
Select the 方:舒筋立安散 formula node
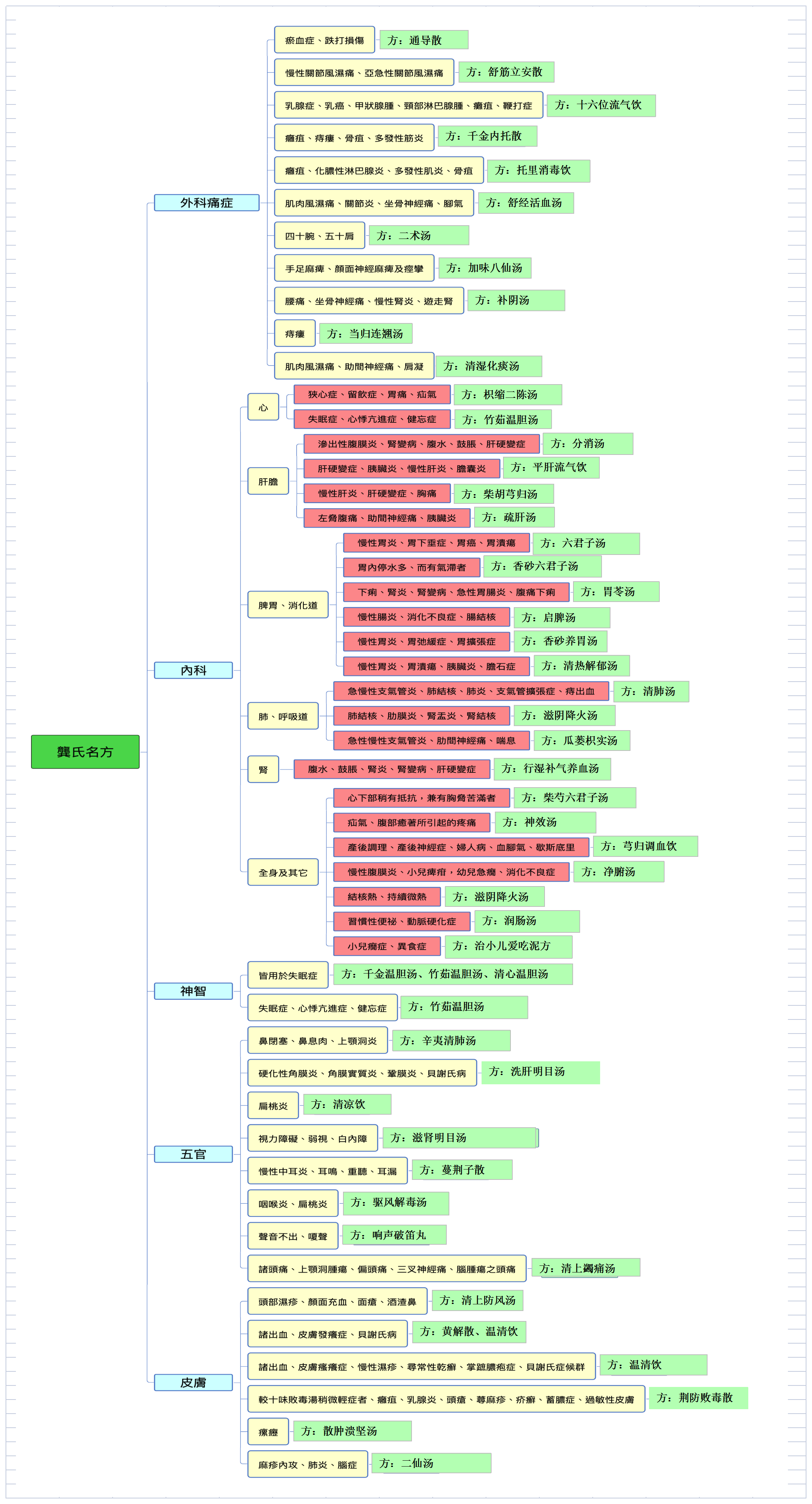[506, 72]
